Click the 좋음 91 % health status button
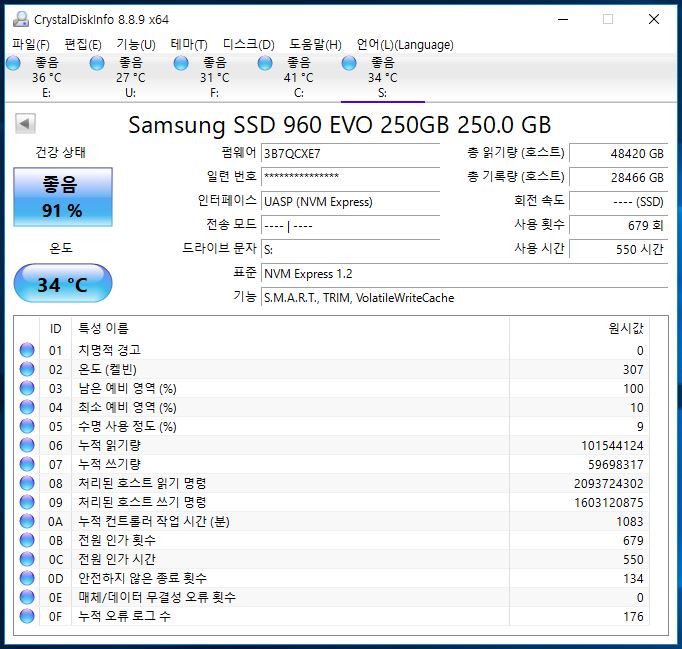This screenshot has height=649, width=682. click(63, 197)
